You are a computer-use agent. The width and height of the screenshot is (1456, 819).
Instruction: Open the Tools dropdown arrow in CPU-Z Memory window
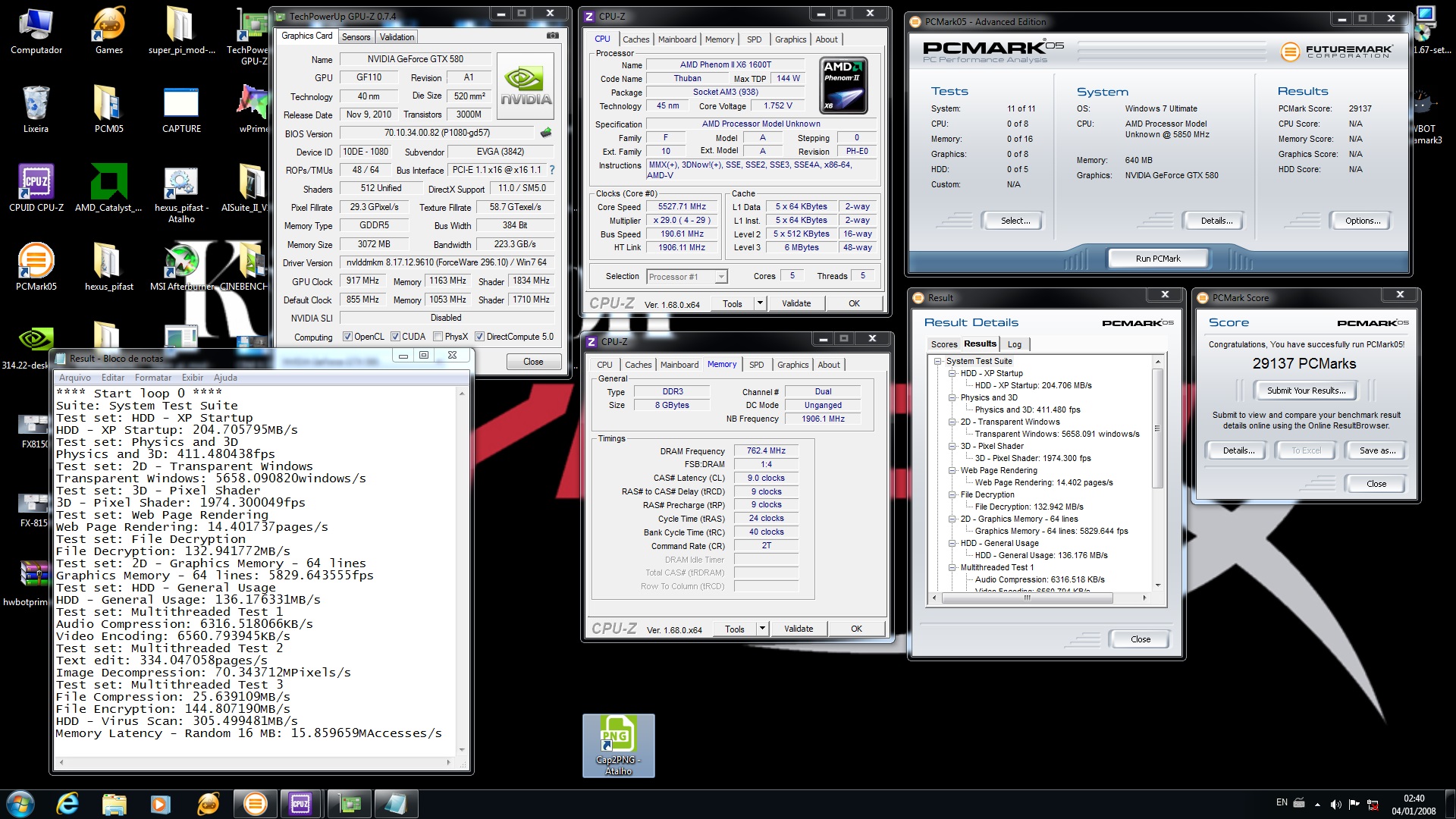click(x=762, y=629)
